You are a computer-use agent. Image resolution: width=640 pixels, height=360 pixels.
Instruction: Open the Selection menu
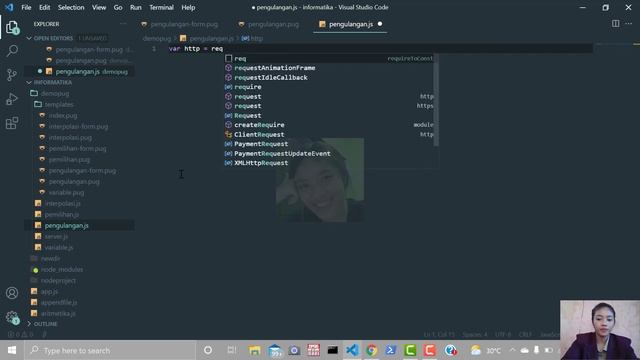pyautogui.click(x=71, y=7)
